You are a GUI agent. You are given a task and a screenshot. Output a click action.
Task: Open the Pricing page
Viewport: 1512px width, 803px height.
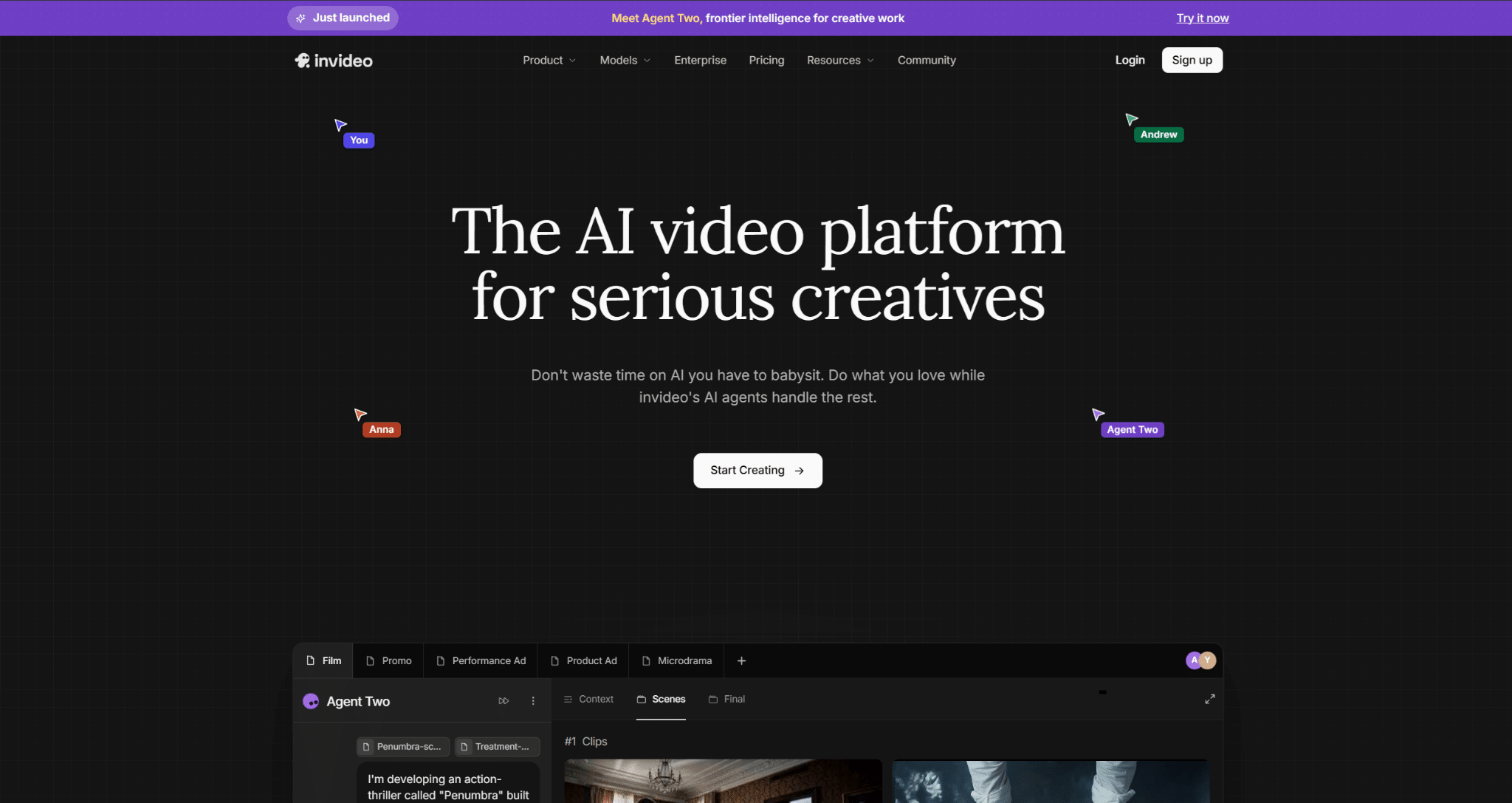pyautogui.click(x=766, y=61)
